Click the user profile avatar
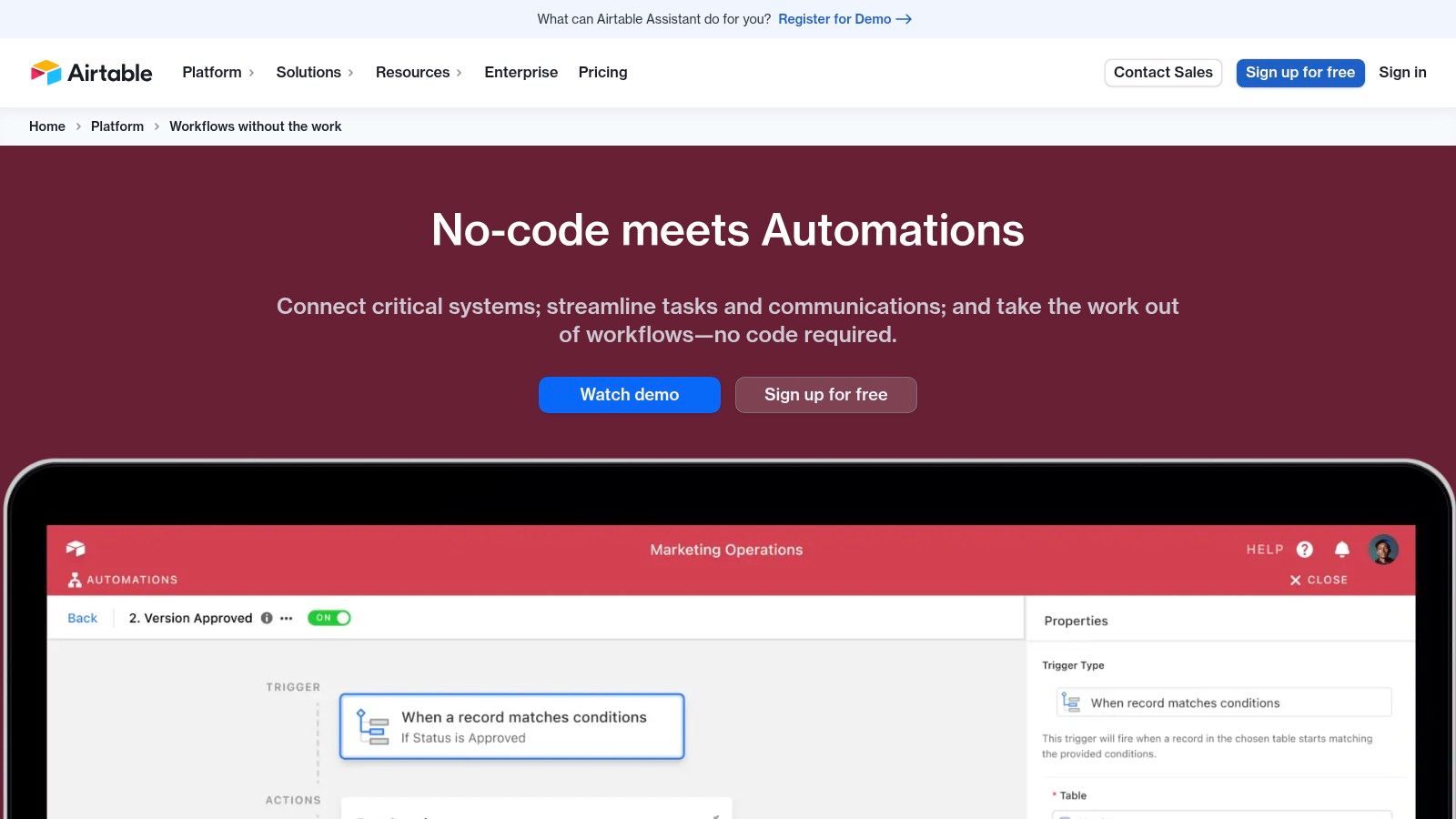1456x819 pixels. pos(1383,549)
